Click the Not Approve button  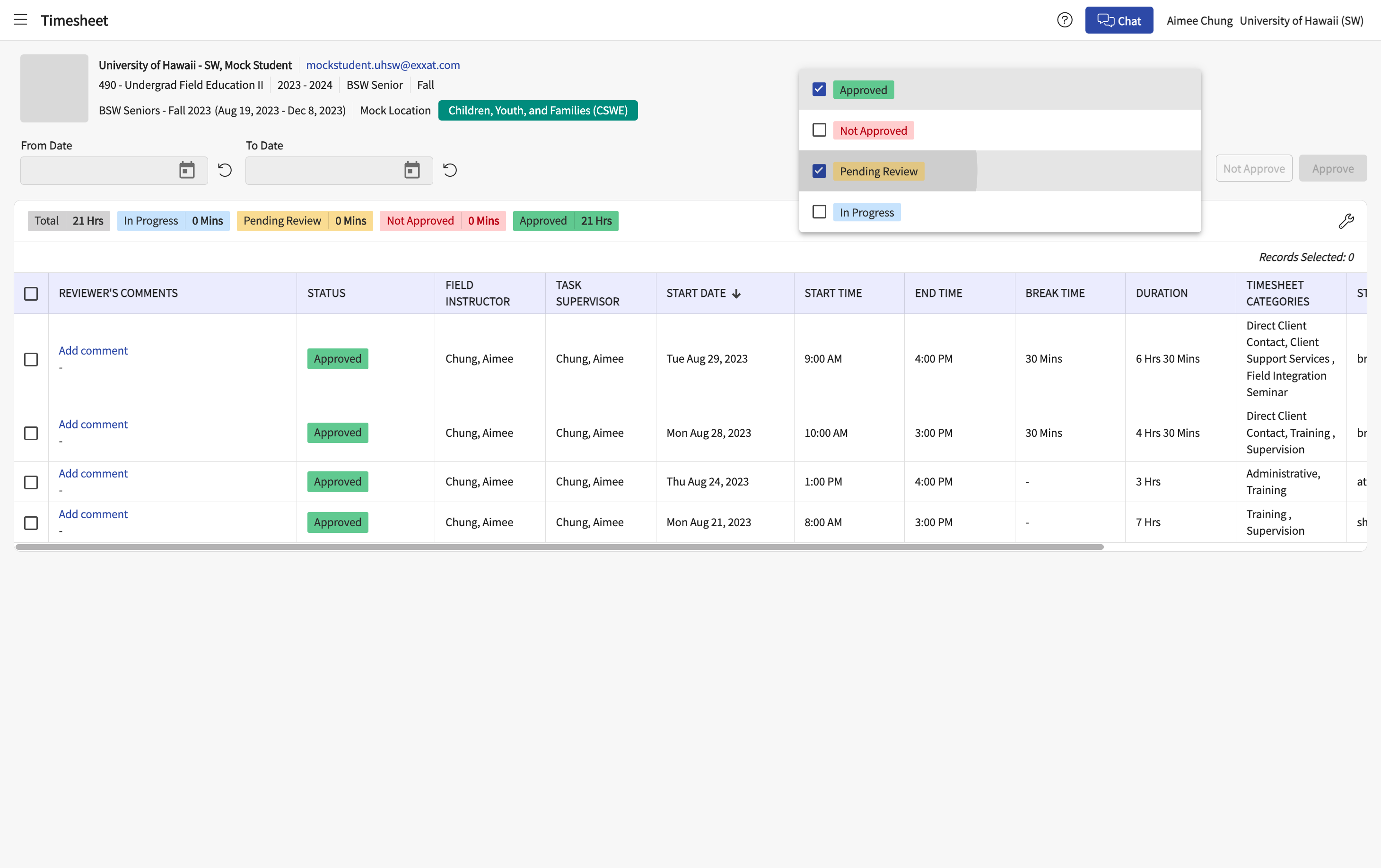tap(1254, 169)
